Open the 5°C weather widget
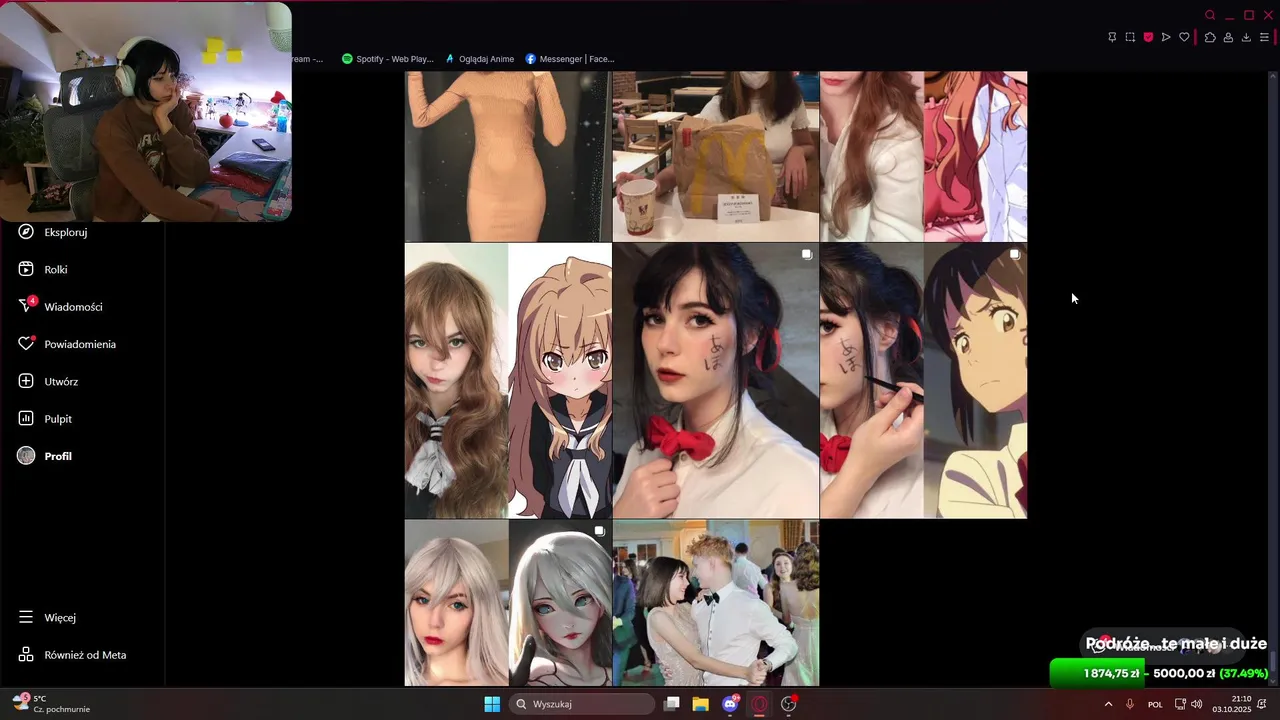This screenshot has width=1280, height=720. click(x=52, y=704)
